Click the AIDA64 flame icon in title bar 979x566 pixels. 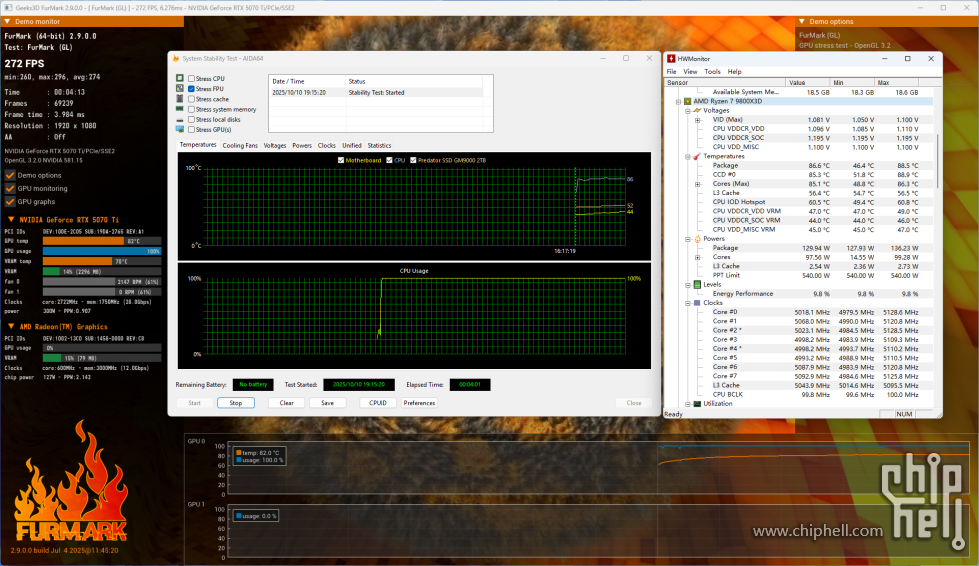point(176,59)
